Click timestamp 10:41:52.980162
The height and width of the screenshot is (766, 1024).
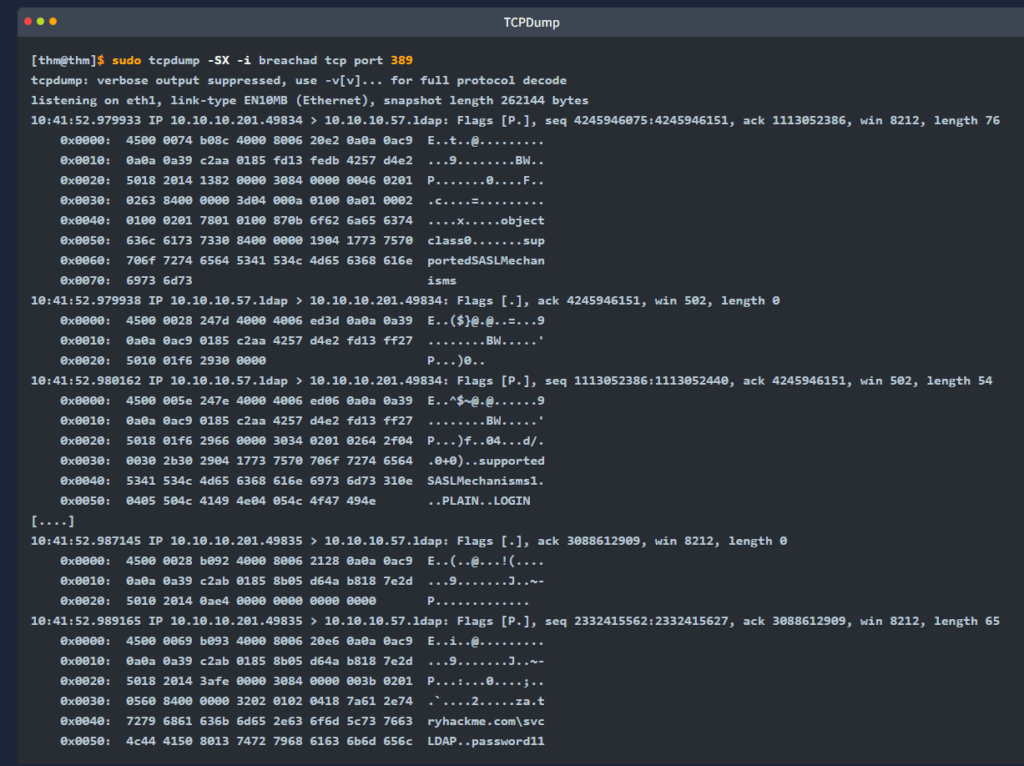pyautogui.click(x=86, y=381)
